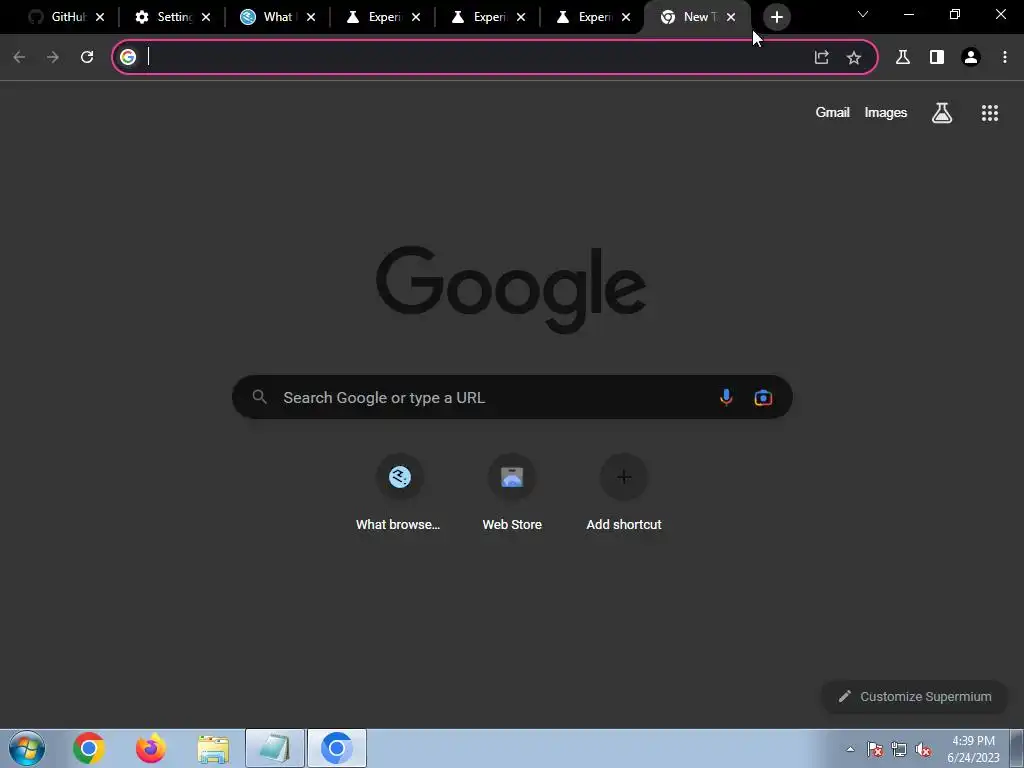Launch Google Chrome from the taskbar
The image size is (1024, 768).
[89, 748]
